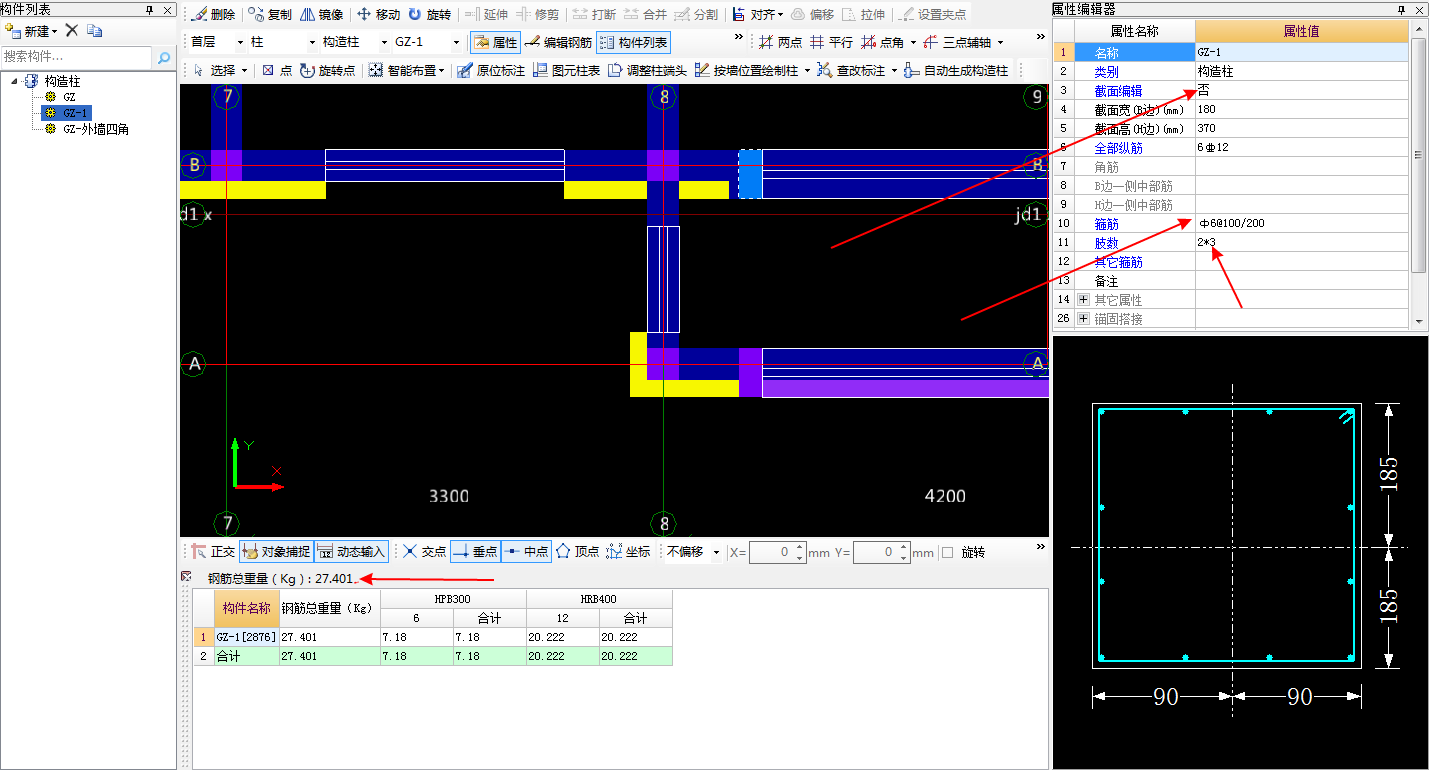The height and width of the screenshot is (770, 1429).
Task: Click 调整柱端头 (adjust column end)
Action: pos(648,71)
